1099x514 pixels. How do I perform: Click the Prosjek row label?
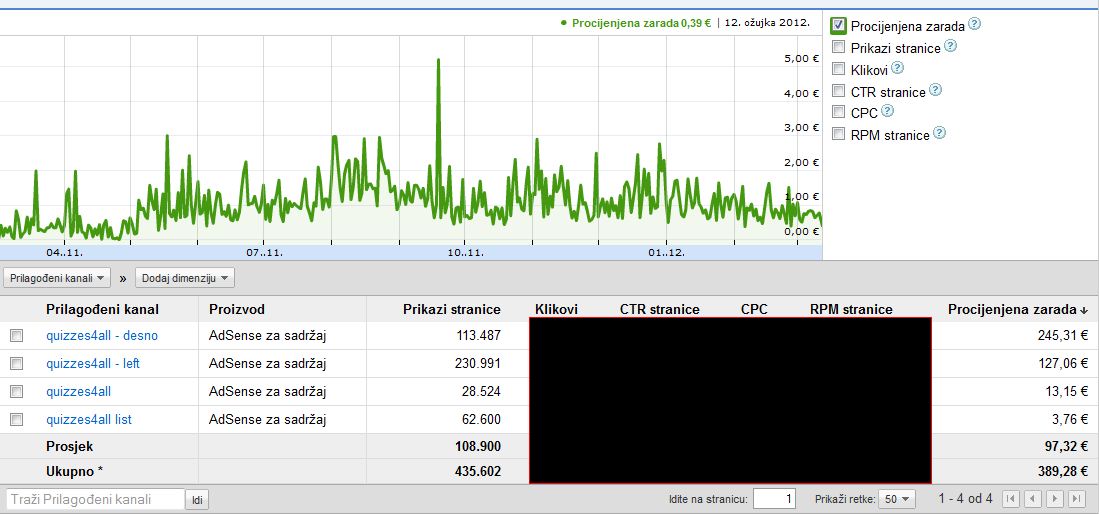tap(69, 447)
